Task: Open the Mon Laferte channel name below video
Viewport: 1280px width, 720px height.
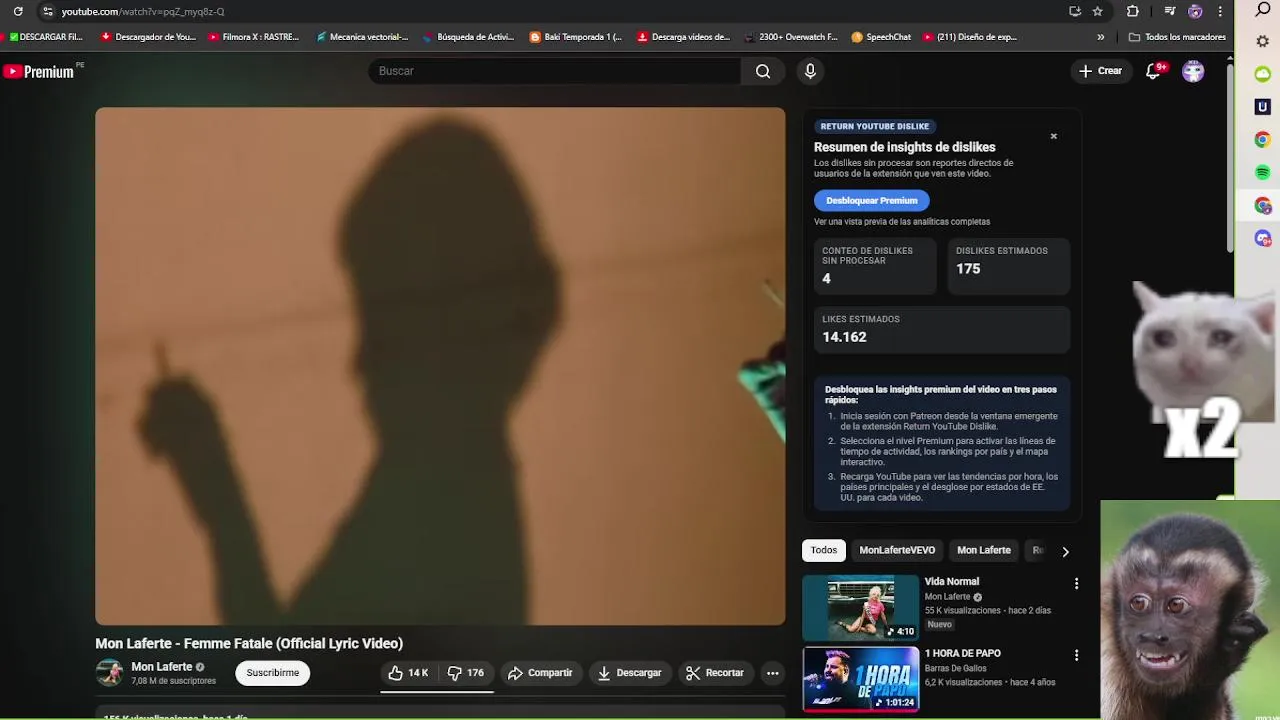Action: [x=162, y=667]
